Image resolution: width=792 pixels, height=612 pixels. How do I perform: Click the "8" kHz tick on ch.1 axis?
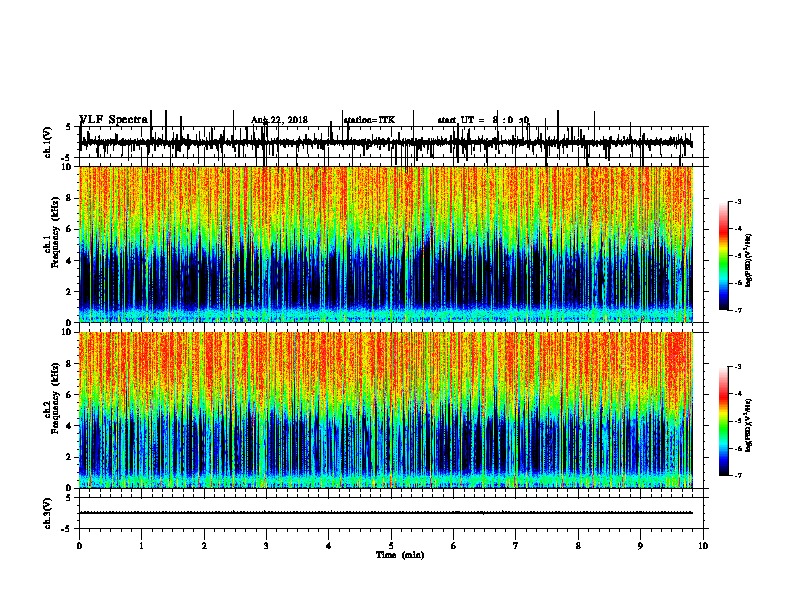pos(69,198)
